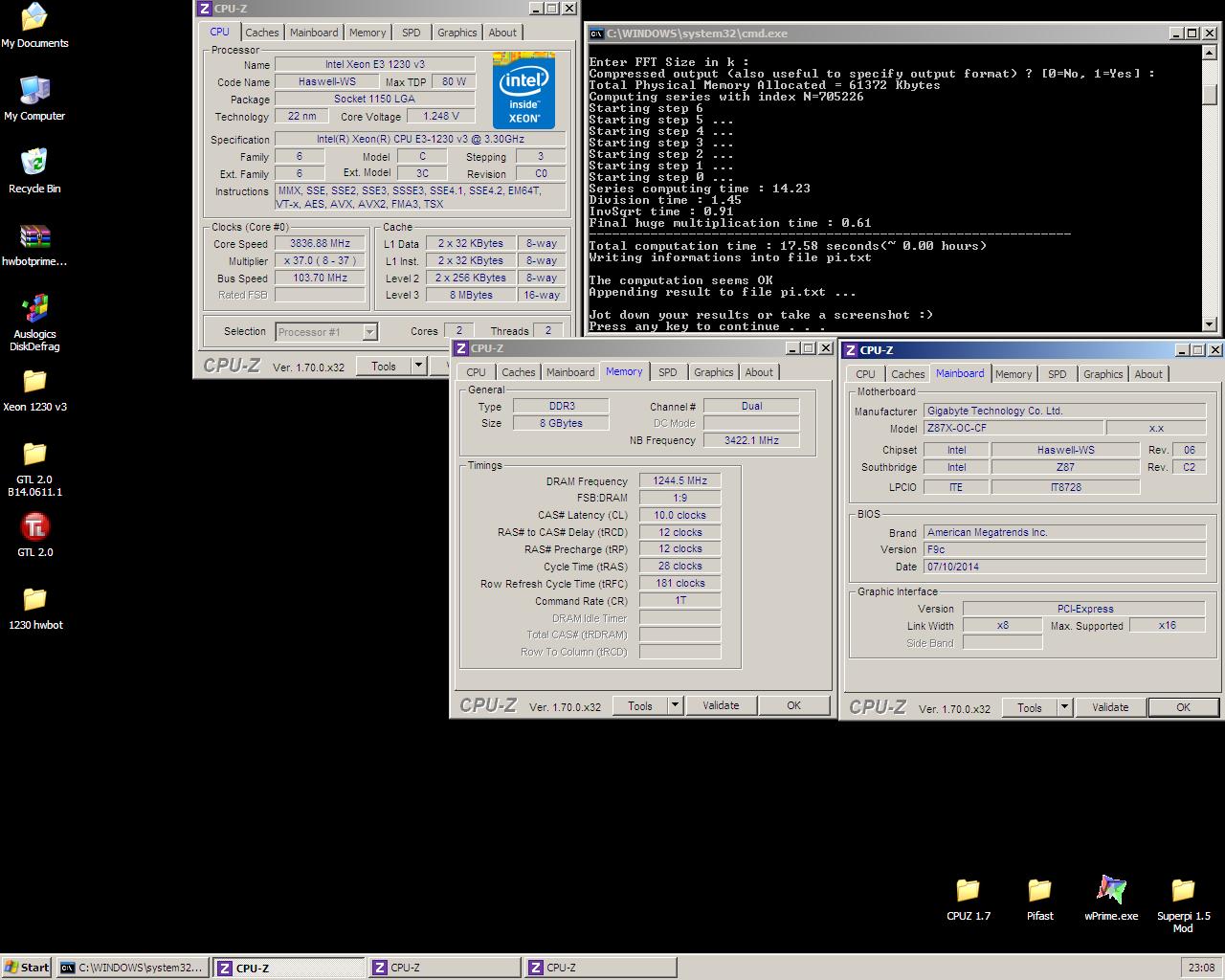Activate the third CPU-Z taskbar button

(x=600, y=968)
